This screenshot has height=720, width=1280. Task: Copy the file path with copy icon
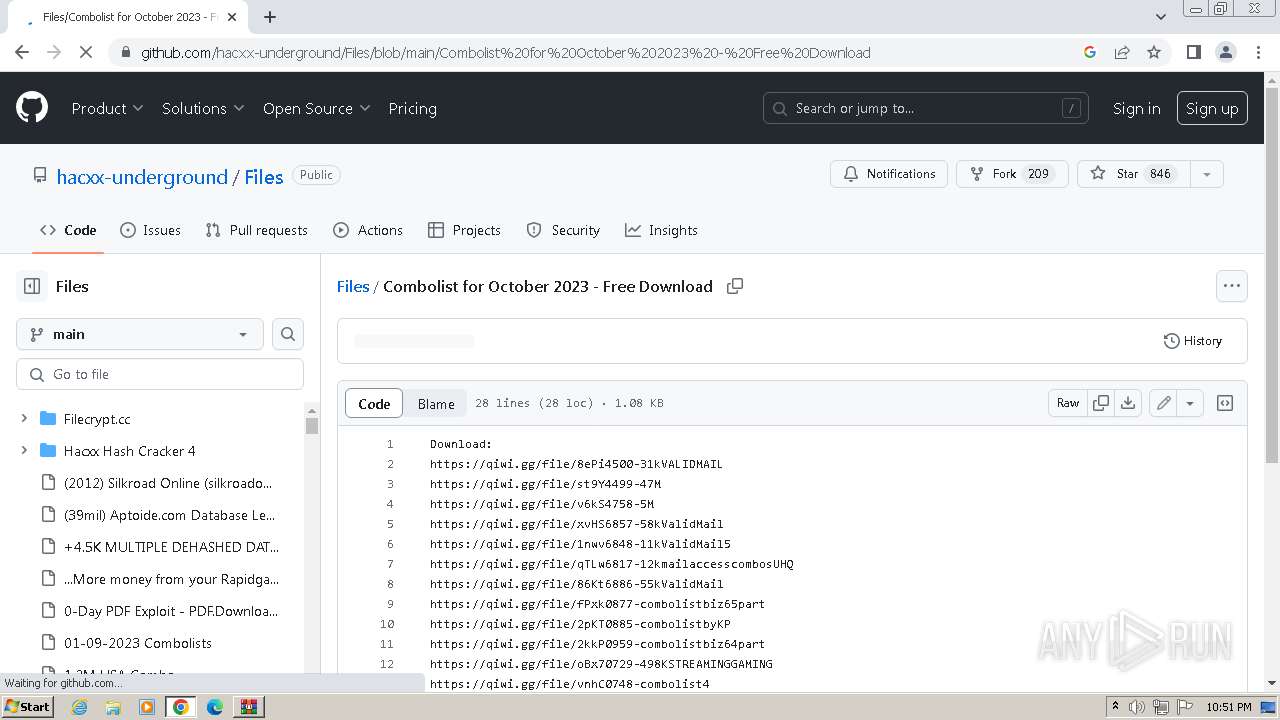[x=735, y=286]
